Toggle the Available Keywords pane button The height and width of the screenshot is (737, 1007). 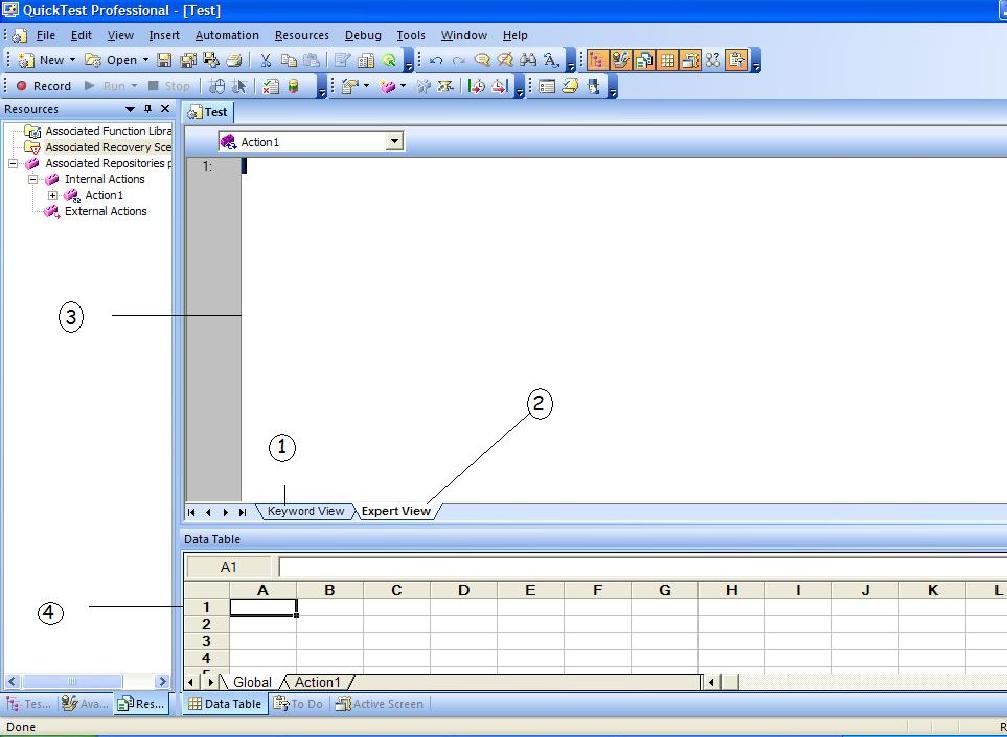[x=621, y=60]
